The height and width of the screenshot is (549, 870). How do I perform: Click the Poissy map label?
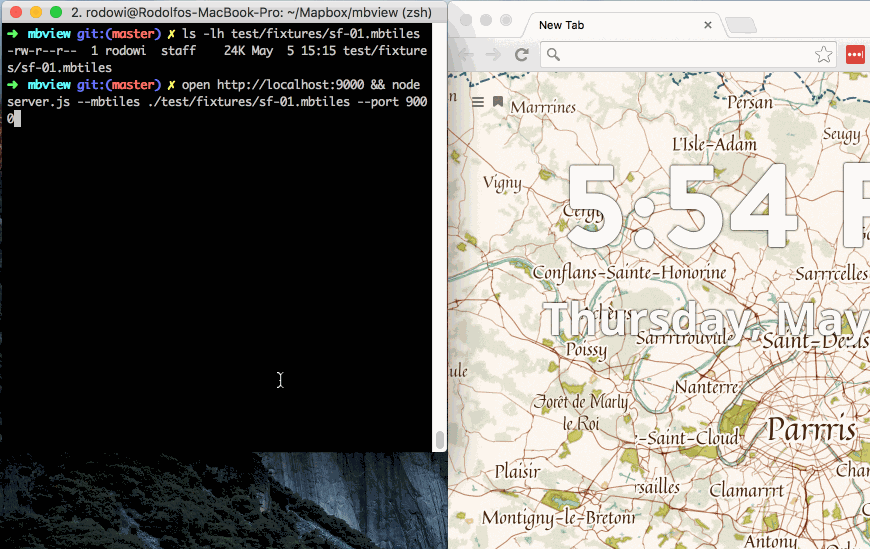point(586,350)
